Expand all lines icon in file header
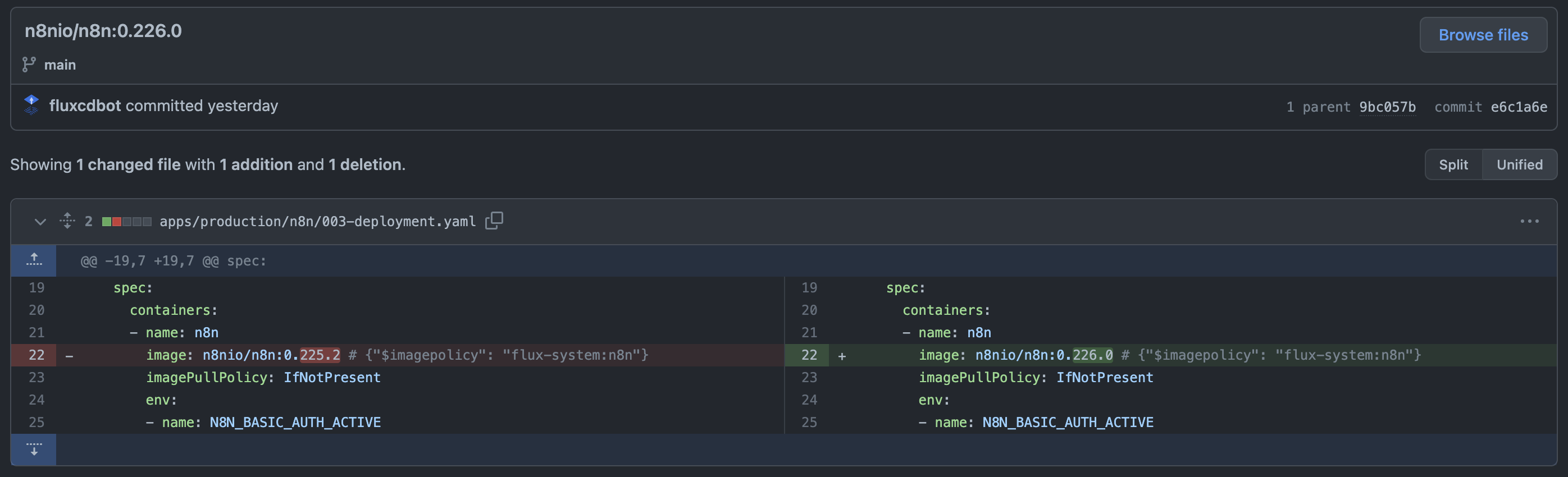Screen dimensions: 1568x477 click(x=67, y=220)
